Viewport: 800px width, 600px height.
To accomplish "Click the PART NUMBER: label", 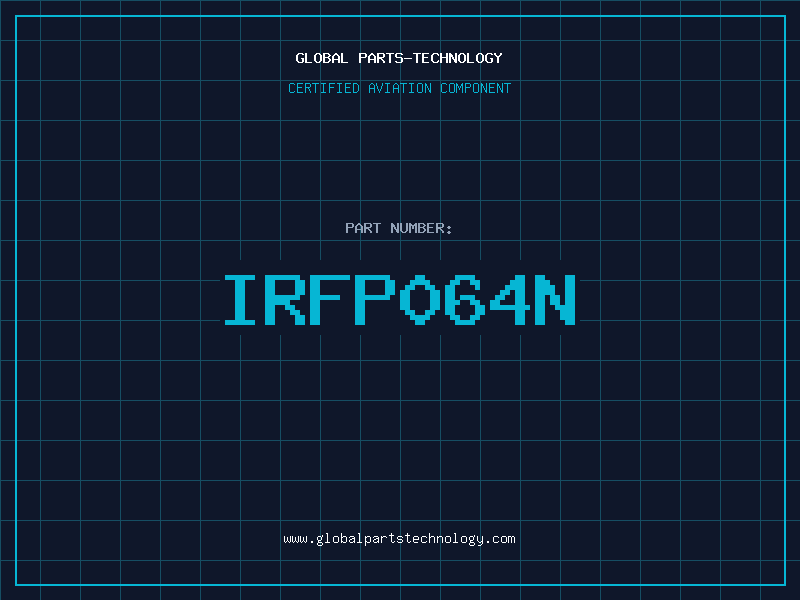I will [399, 228].
